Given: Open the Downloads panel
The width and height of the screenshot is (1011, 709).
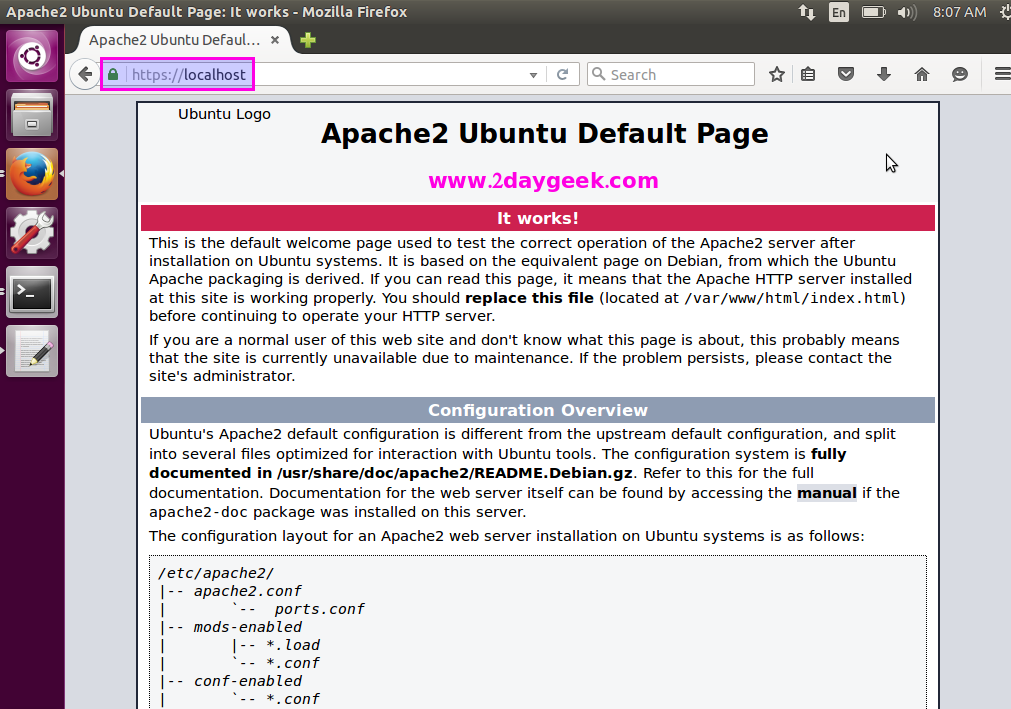Looking at the screenshot, I should 884,75.
